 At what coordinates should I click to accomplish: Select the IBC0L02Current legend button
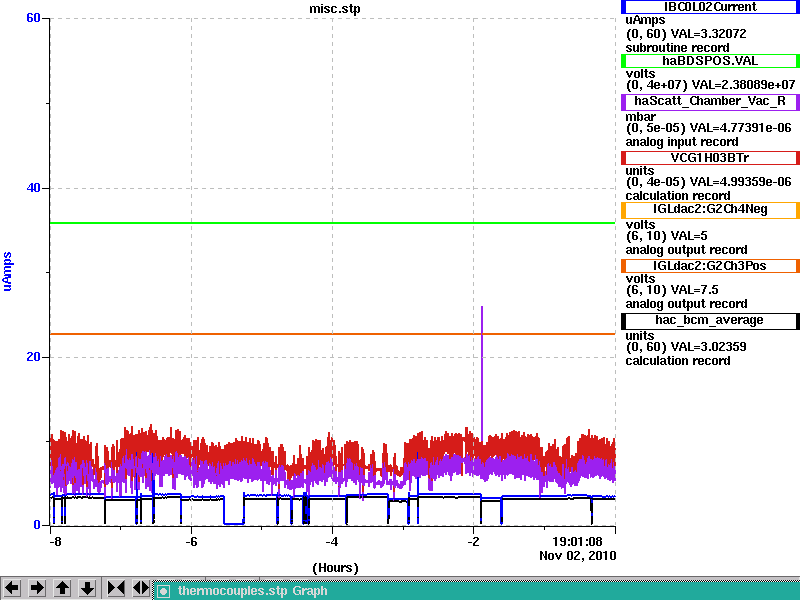(x=710, y=7)
